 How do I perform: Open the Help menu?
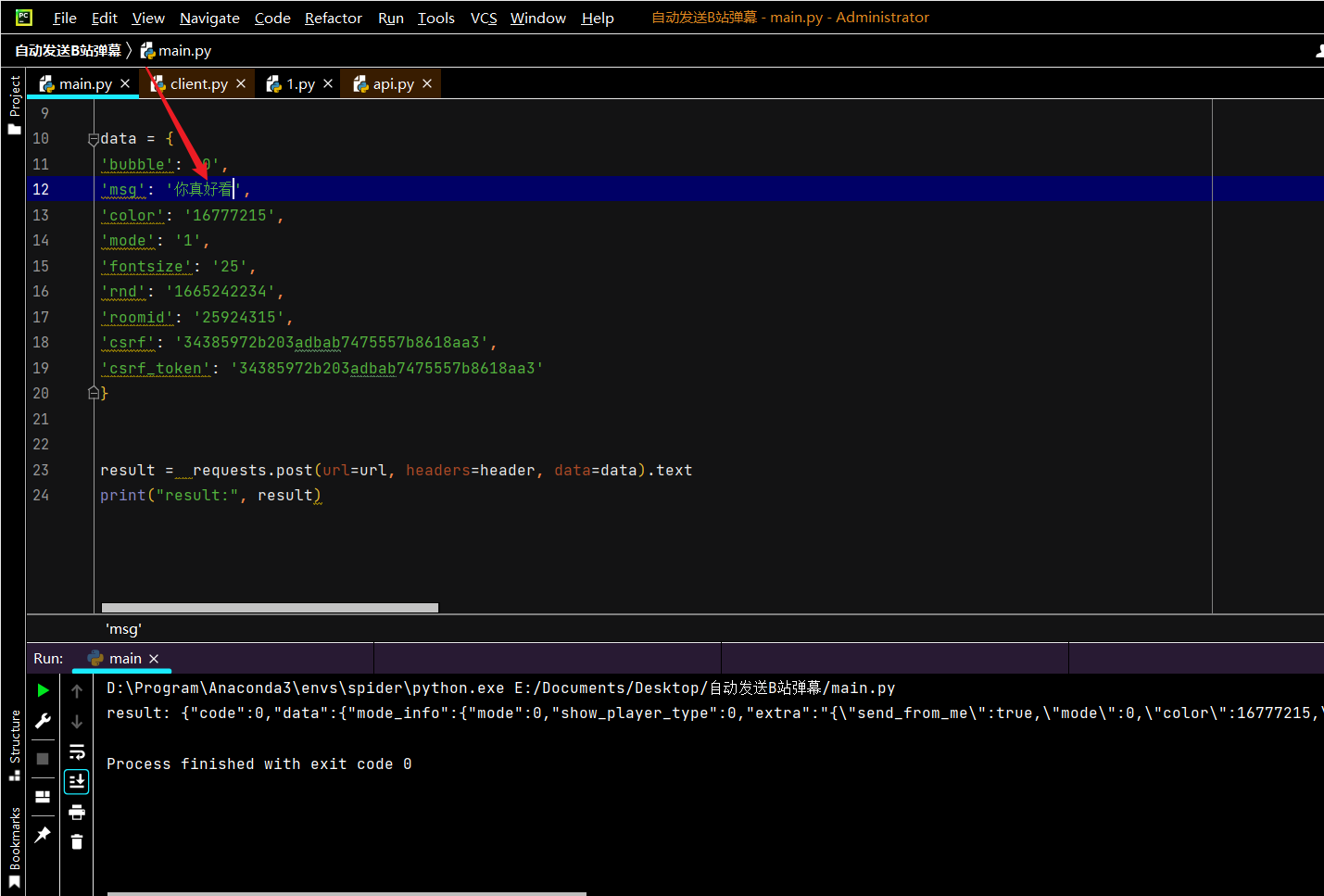pos(598,18)
